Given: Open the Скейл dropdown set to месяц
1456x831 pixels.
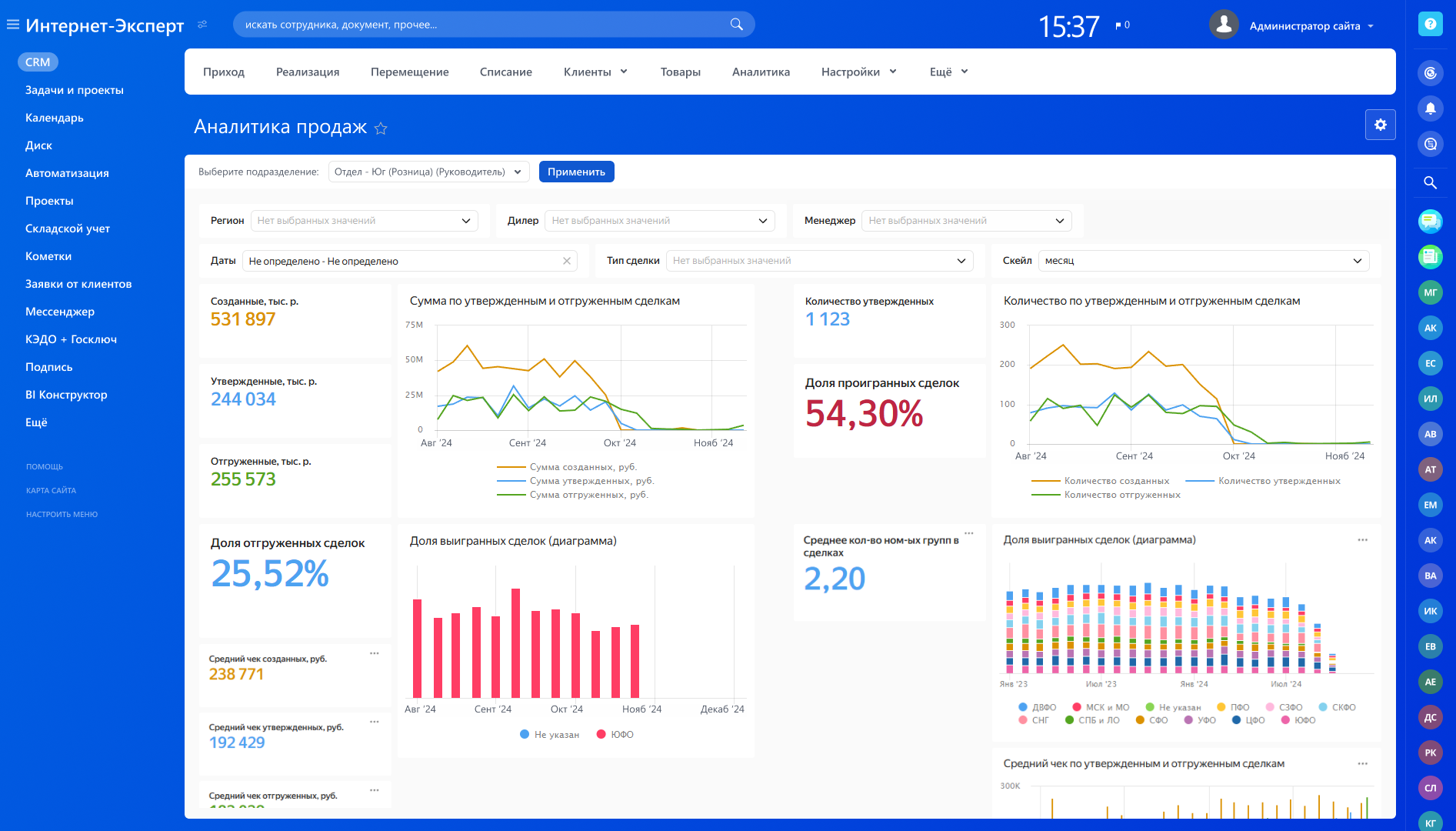Looking at the screenshot, I should pos(1203,261).
